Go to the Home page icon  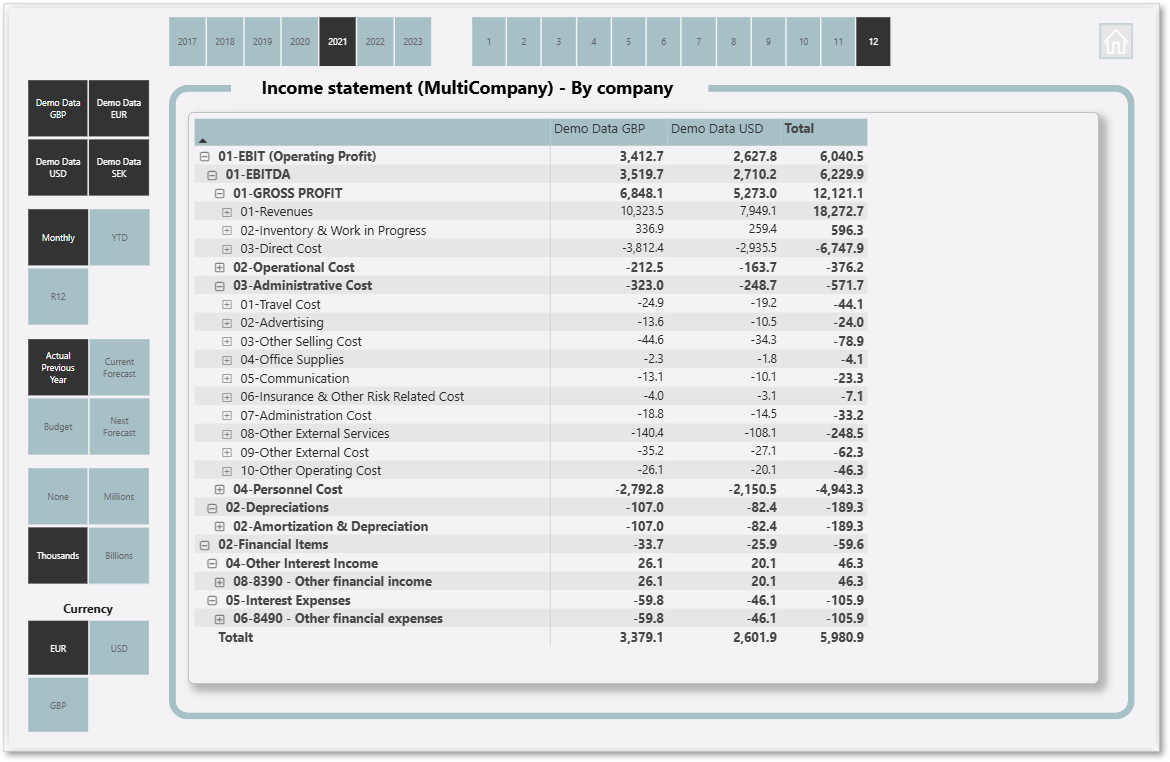point(1116,41)
